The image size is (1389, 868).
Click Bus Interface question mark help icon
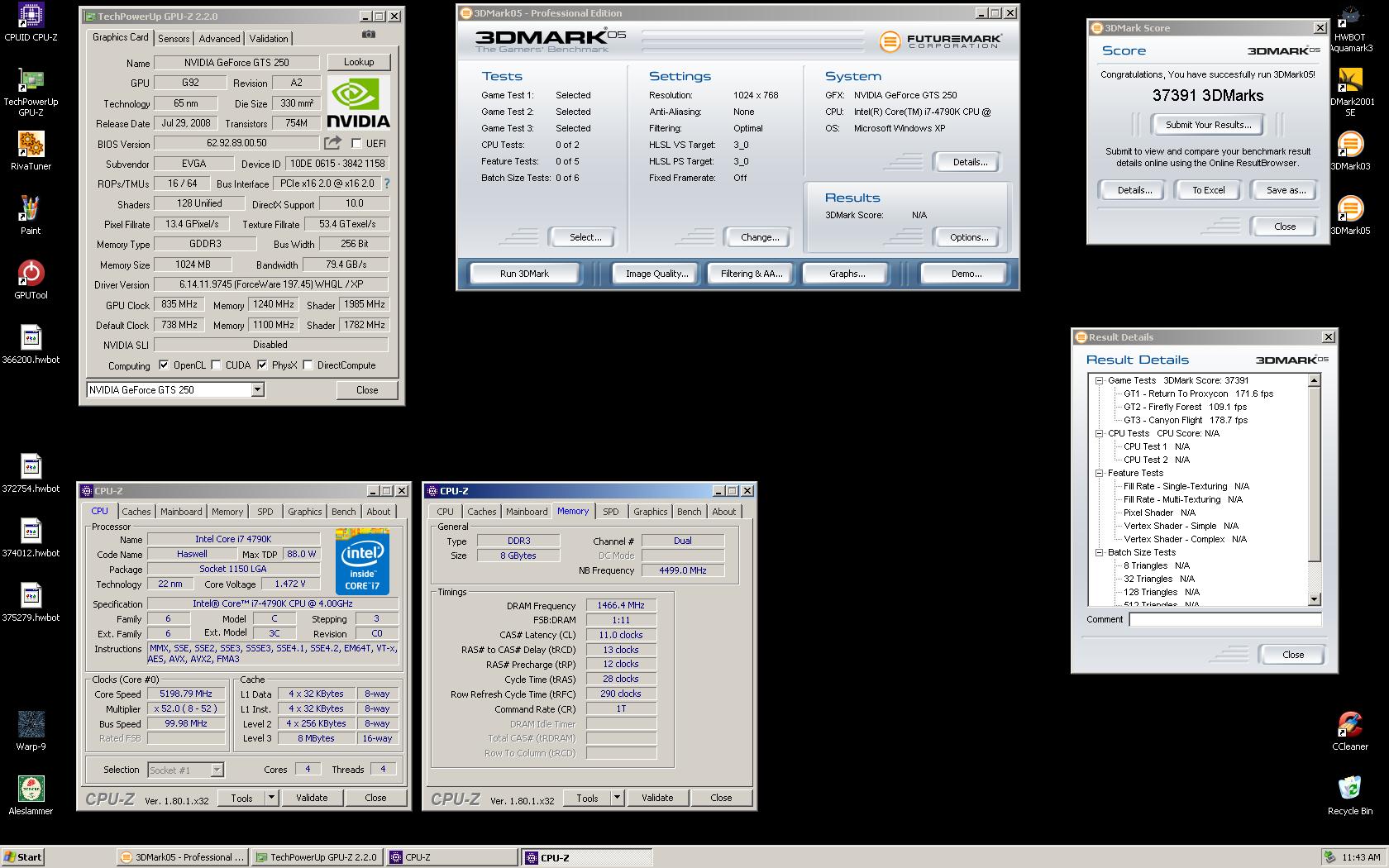pyautogui.click(x=386, y=184)
